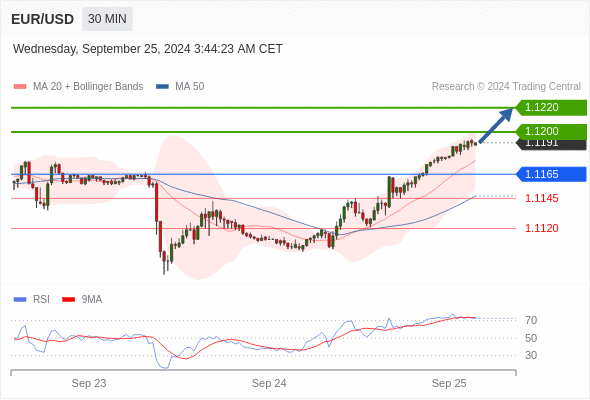Click the blue upward forecast arrow

(x=496, y=125)
